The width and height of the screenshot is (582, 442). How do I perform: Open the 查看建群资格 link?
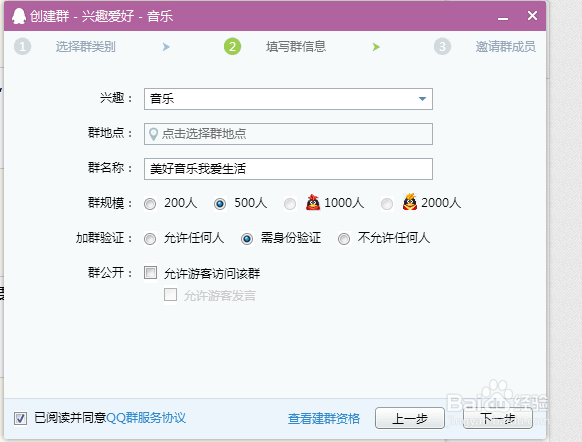tap(324, 419)
